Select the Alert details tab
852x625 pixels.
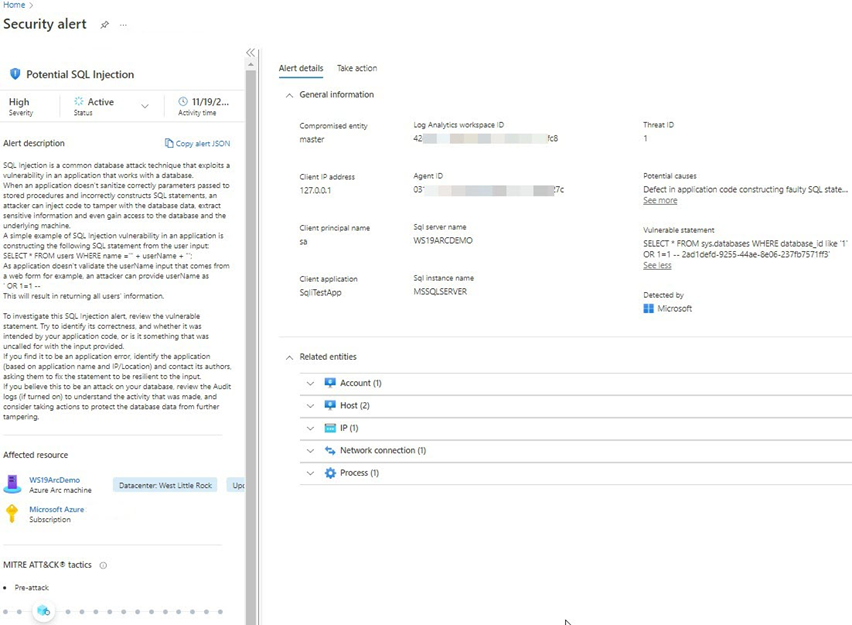point(300,68)
